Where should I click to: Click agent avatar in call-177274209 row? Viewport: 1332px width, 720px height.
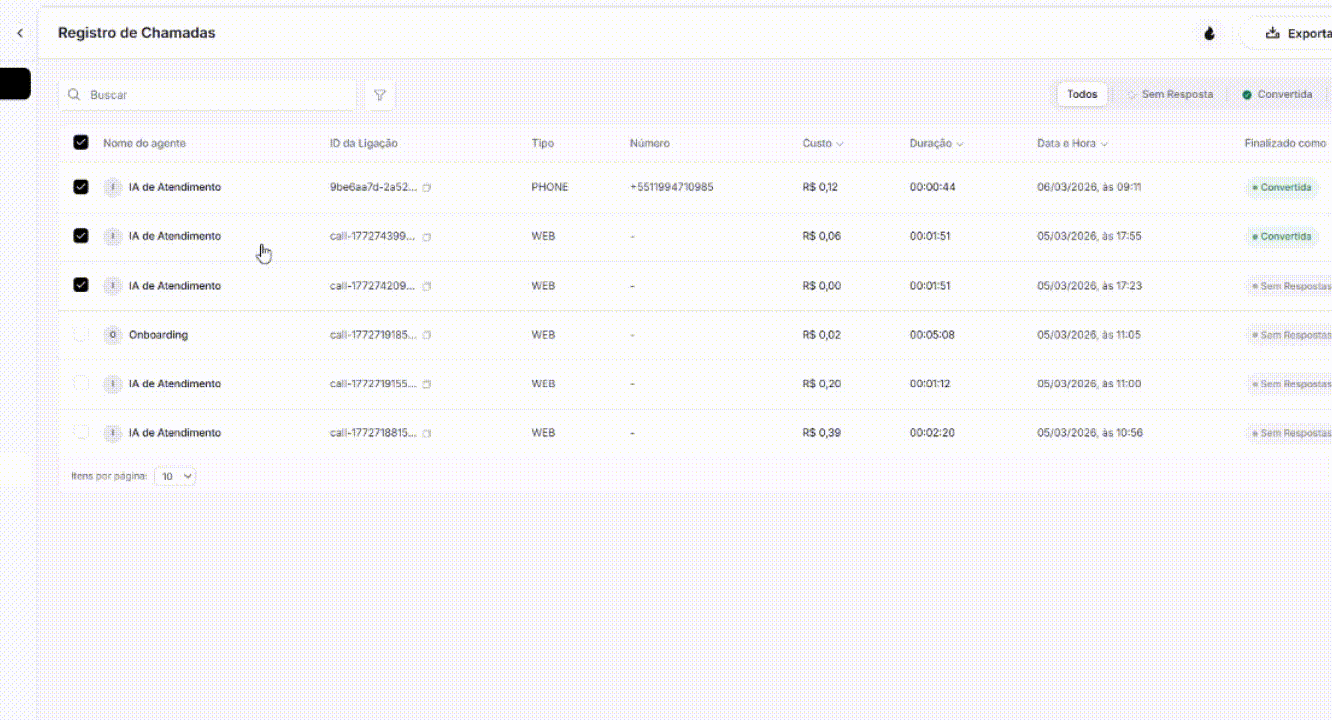[113, 285]
